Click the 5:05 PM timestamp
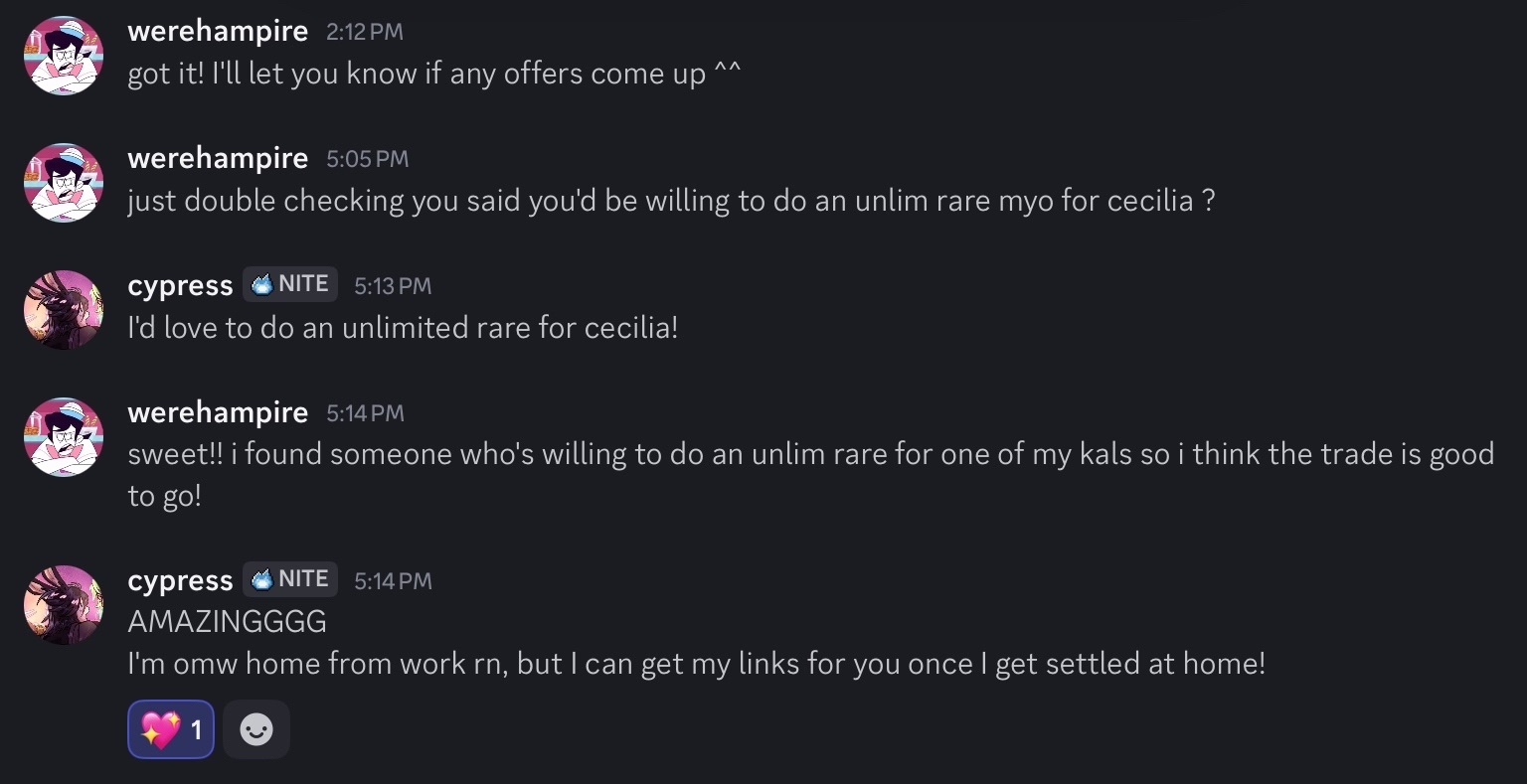This screenshot has height=784, width=1527. click(367, 159)
